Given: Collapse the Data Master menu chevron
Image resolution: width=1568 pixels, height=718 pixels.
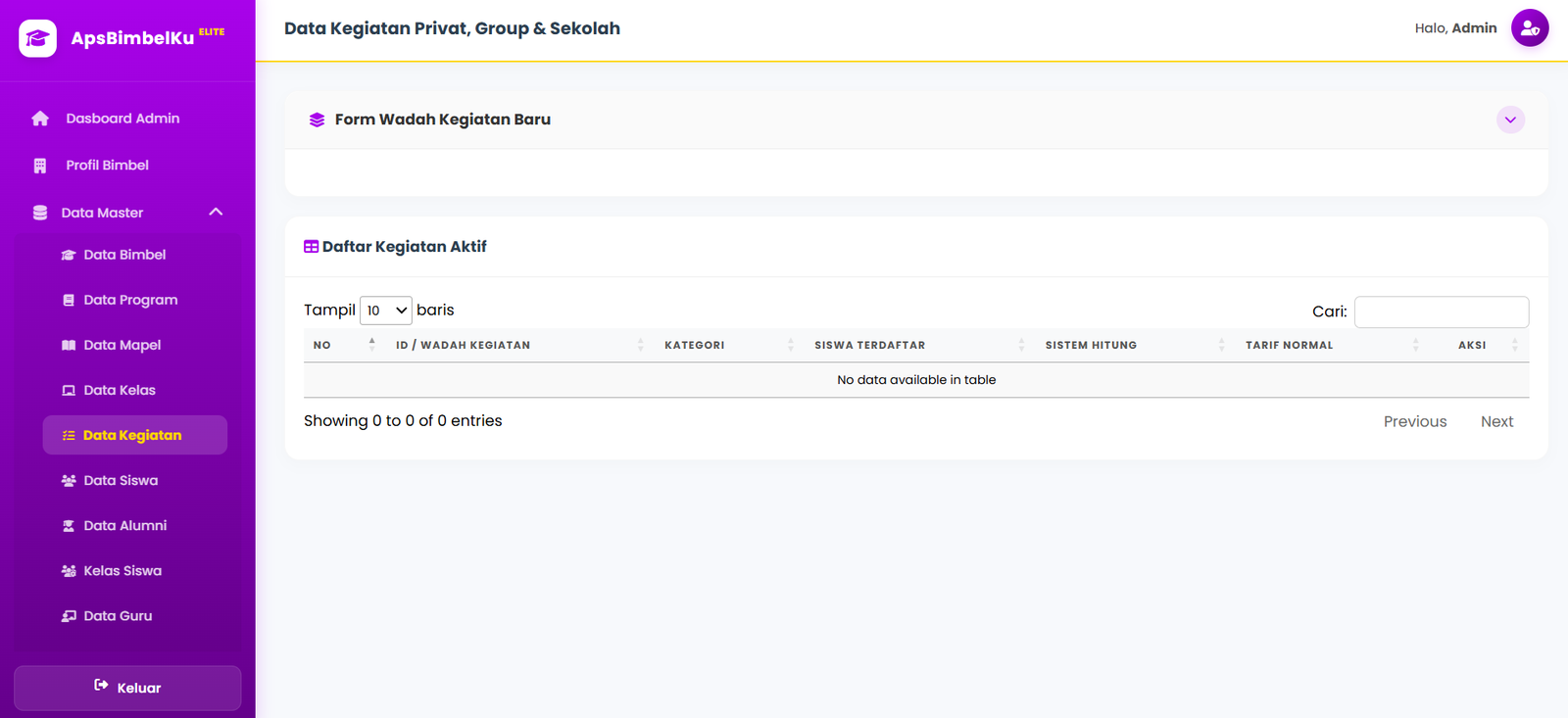Looking at the screenshot, I should pos(216,212).
